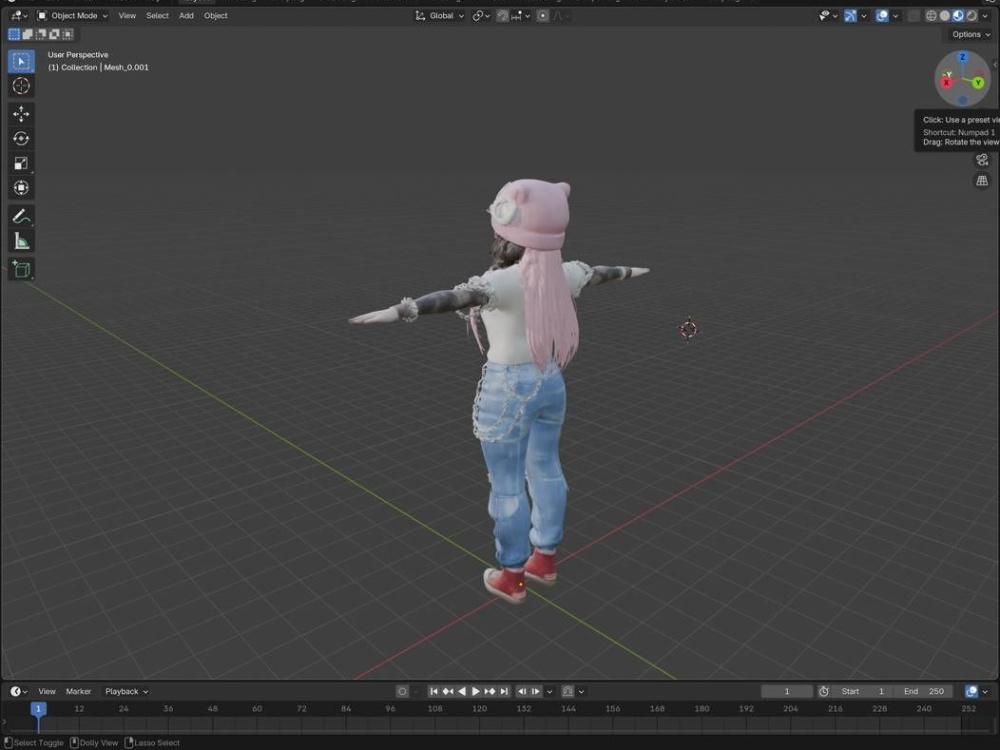
Task: Open the Global transform orientation dropdown
Action: click(439, 16)
